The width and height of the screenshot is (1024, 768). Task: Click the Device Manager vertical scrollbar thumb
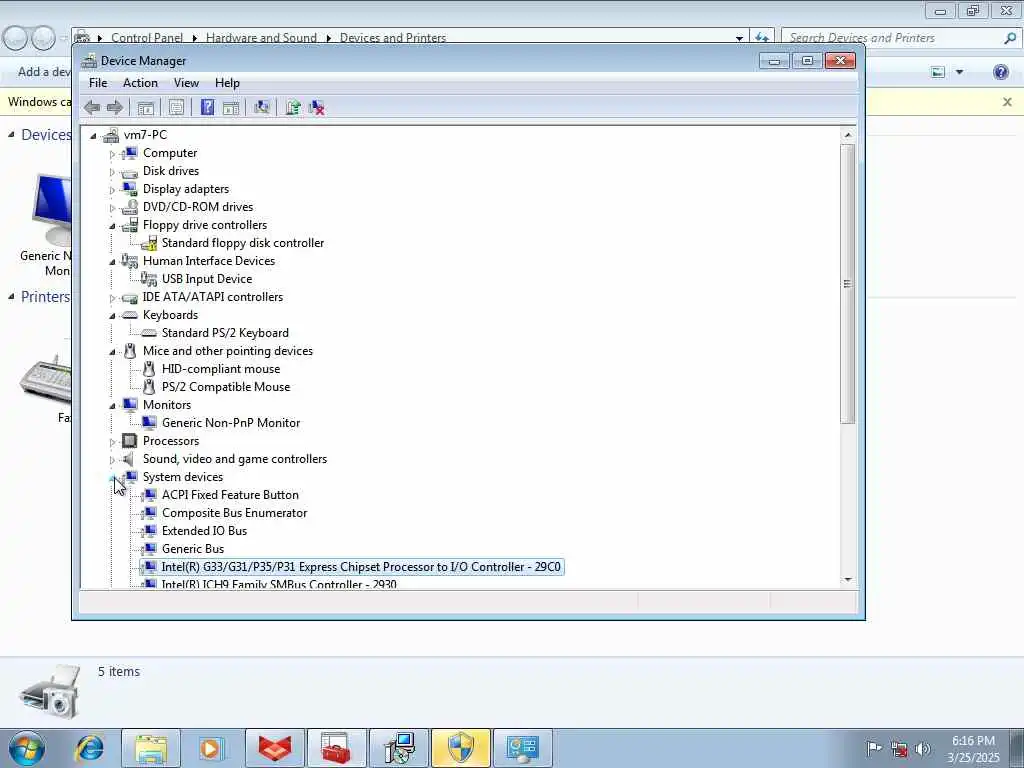(848, 283)
